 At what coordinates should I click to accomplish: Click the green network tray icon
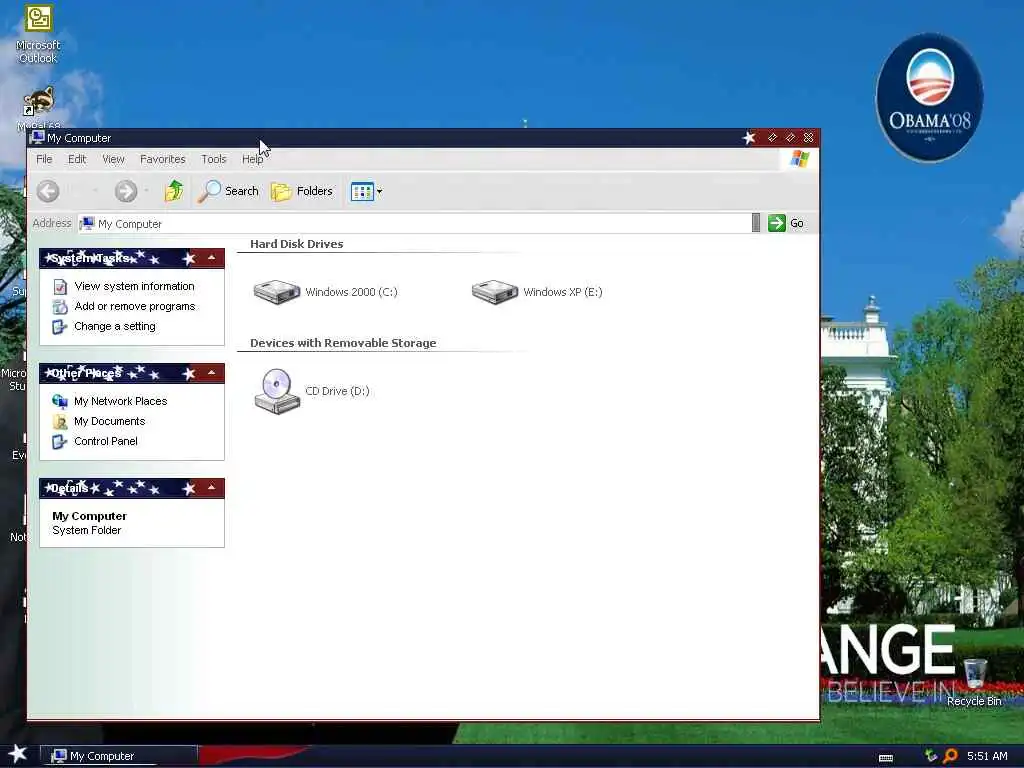[x=931, y=756]
